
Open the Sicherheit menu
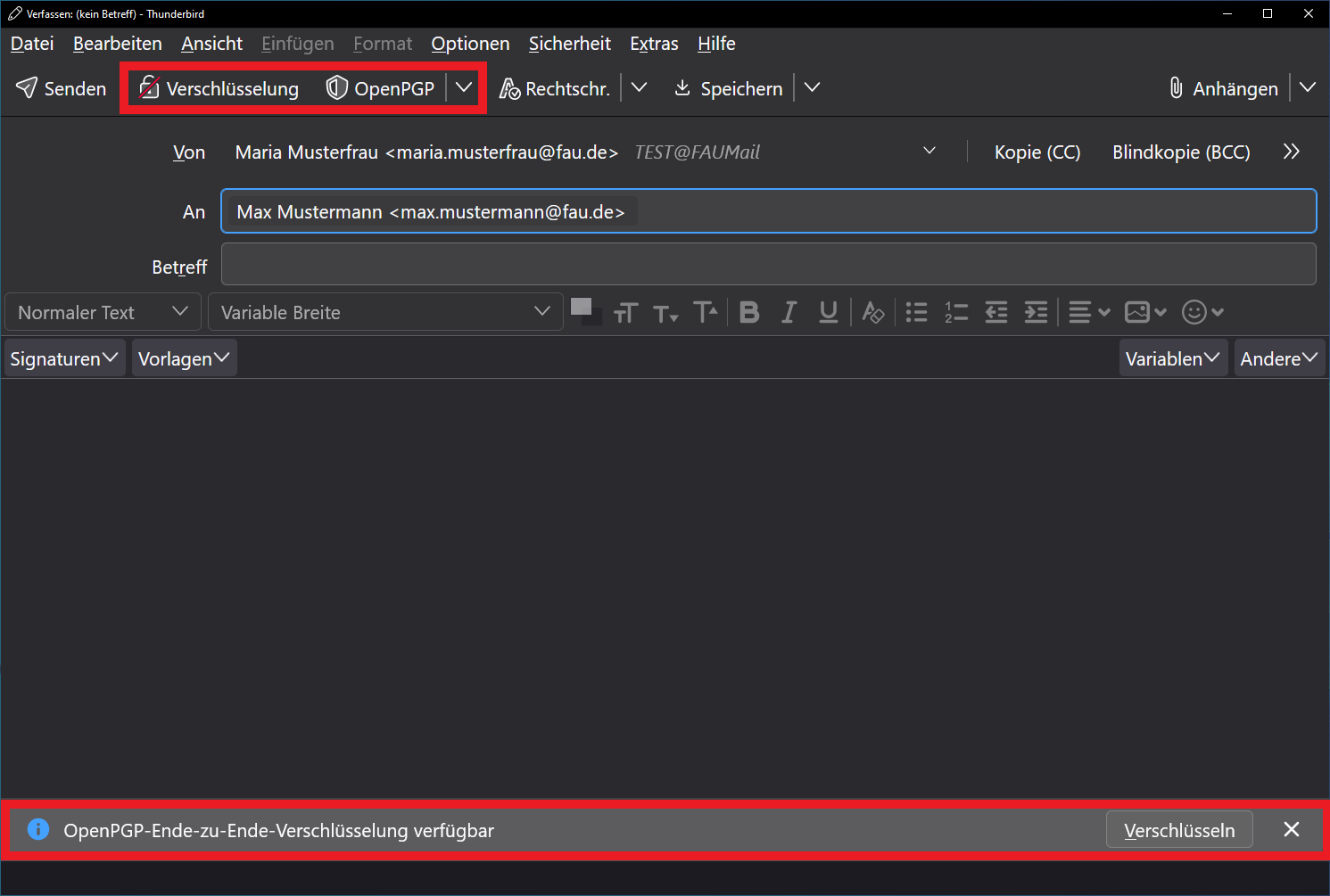tap(569, 44)
